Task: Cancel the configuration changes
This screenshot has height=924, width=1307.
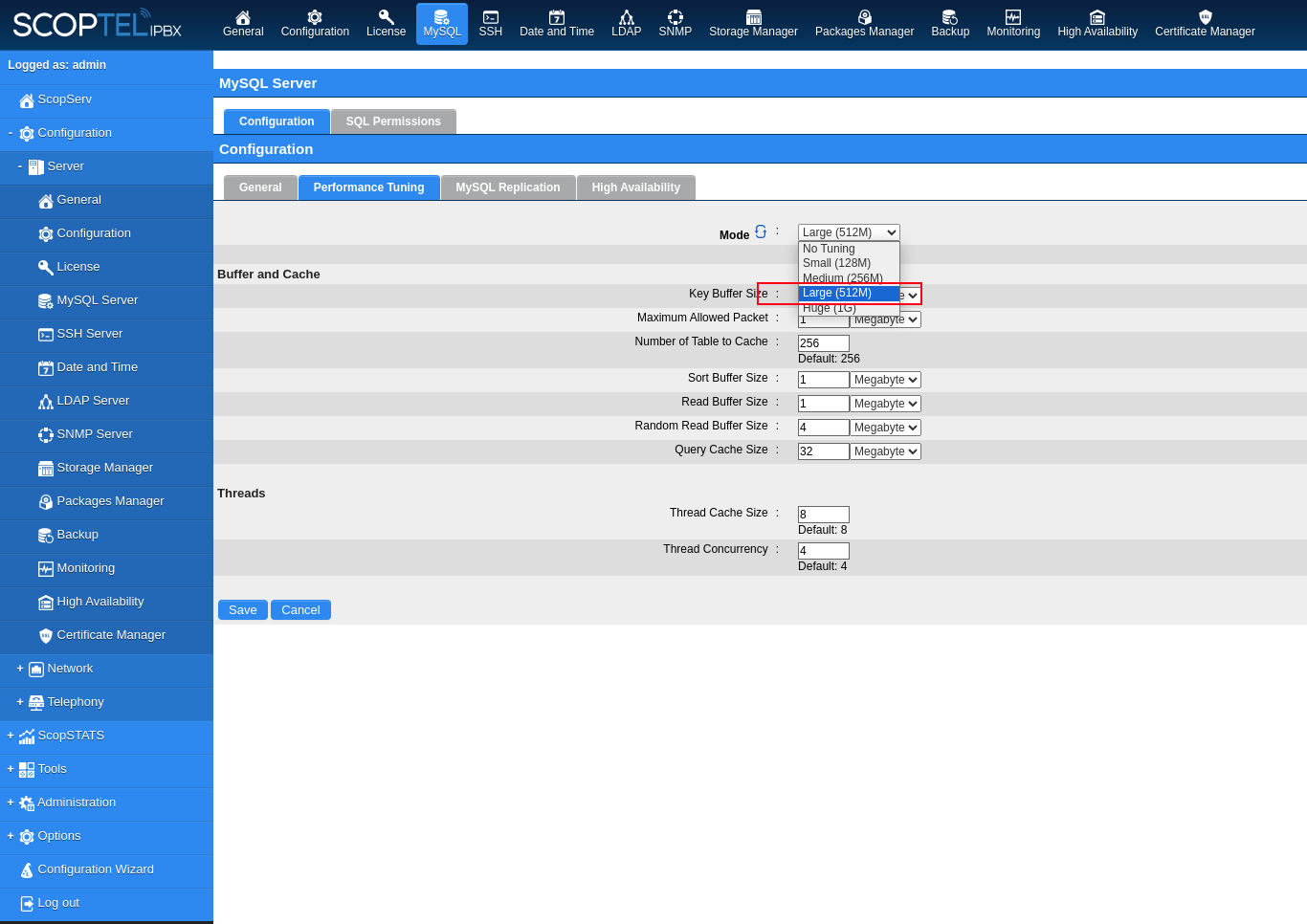Action: click(x=300, y=610)
